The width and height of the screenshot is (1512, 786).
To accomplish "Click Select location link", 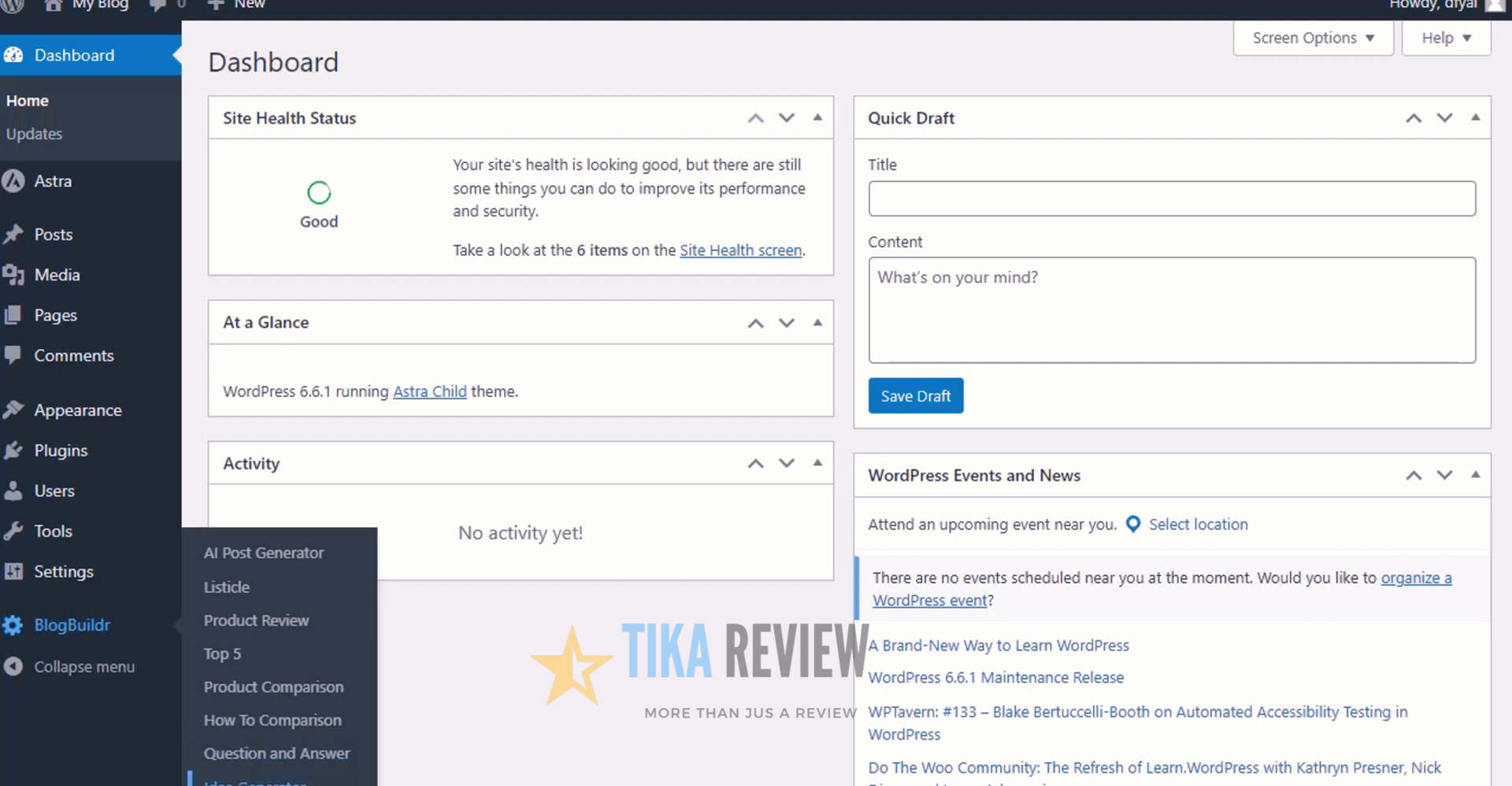I will (1198, 525).
